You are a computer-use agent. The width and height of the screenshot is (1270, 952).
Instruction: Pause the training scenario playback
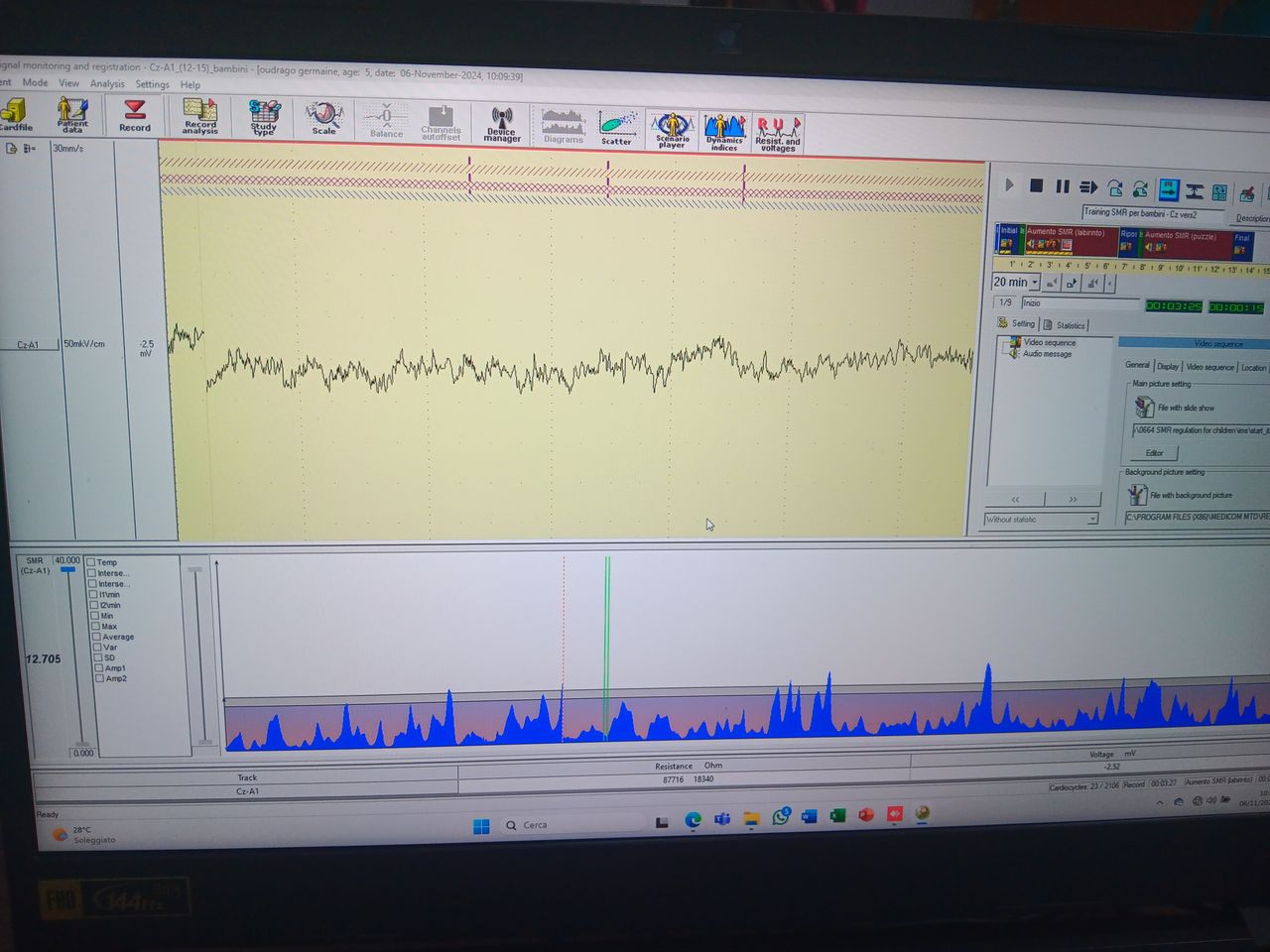coord(1063,186)
